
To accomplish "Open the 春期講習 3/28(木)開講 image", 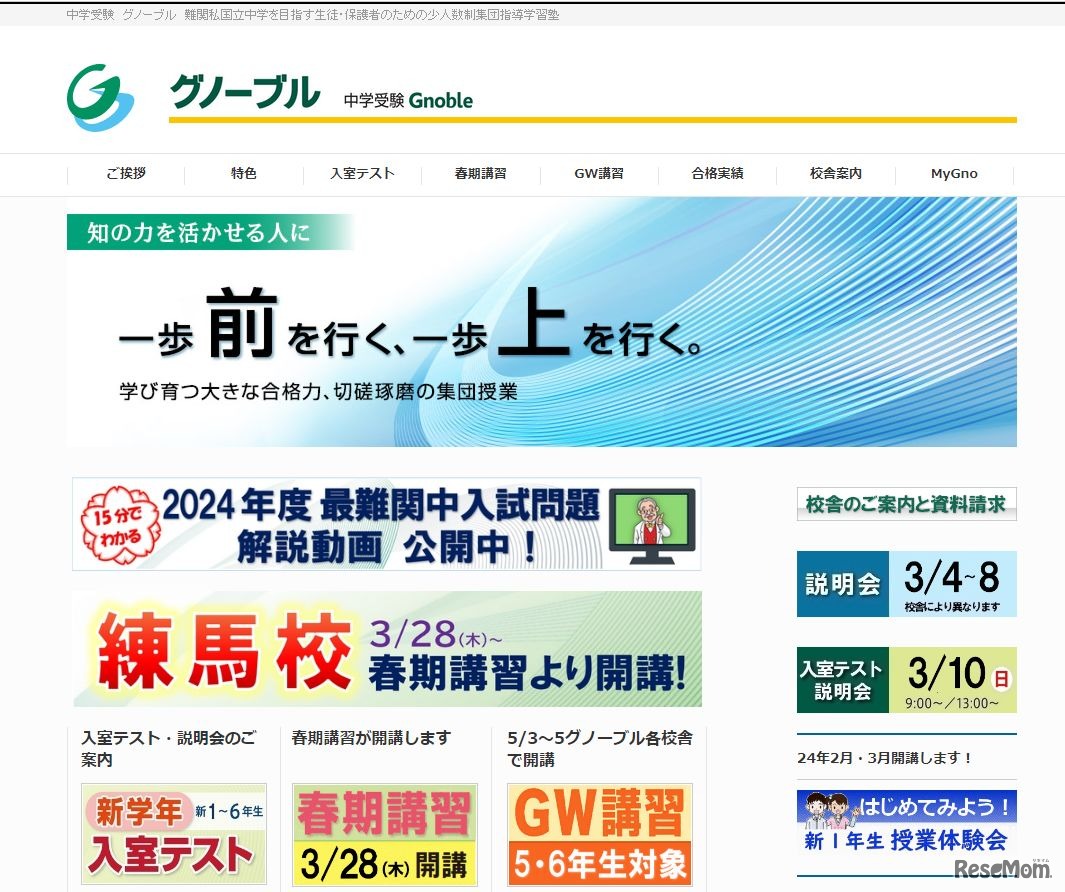I will pos(384,835).
